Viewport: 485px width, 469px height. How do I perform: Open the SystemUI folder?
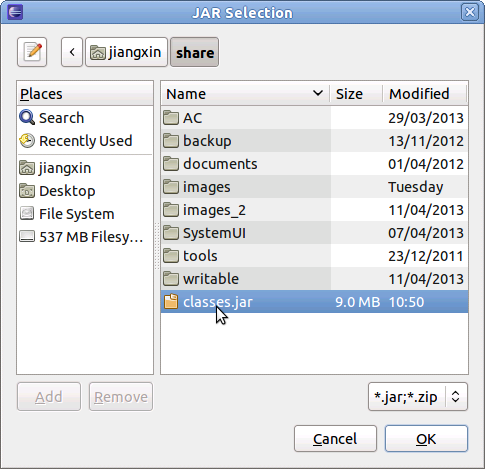click(x=314, y=233)
